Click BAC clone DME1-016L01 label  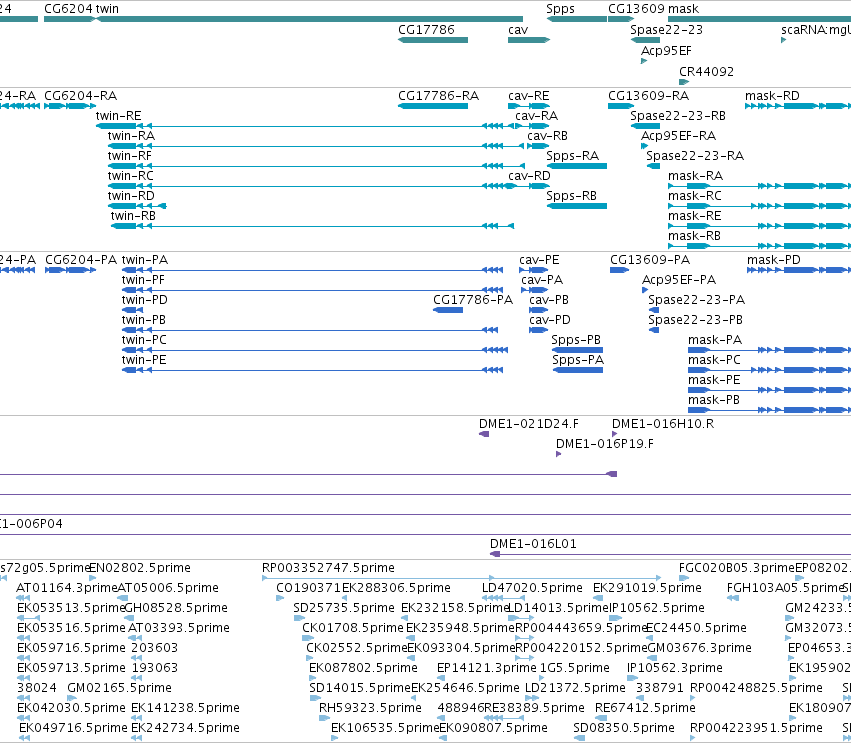[x=533, y=544]
